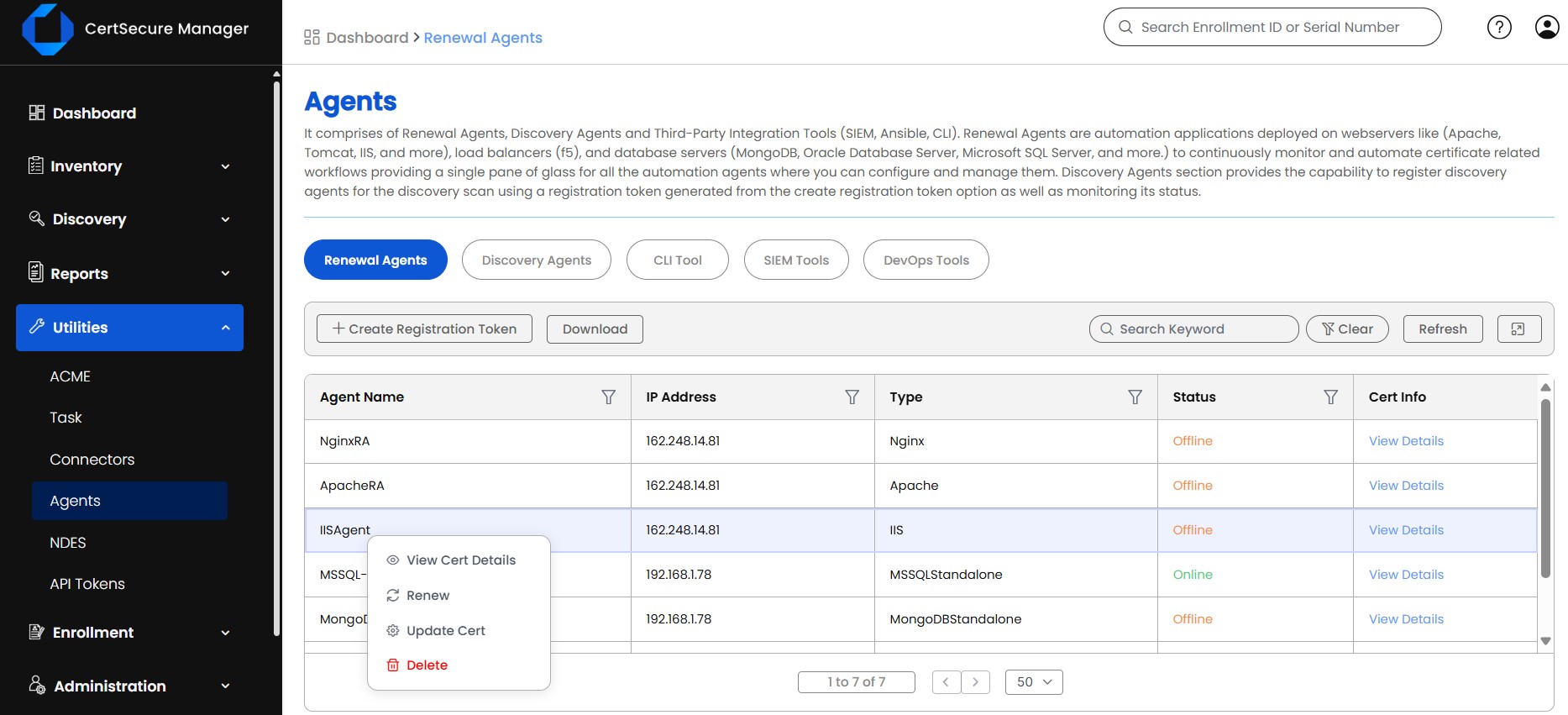Click Create Registration Token button
This screenshot has width=1568, height=715.
tap(424, 329)
